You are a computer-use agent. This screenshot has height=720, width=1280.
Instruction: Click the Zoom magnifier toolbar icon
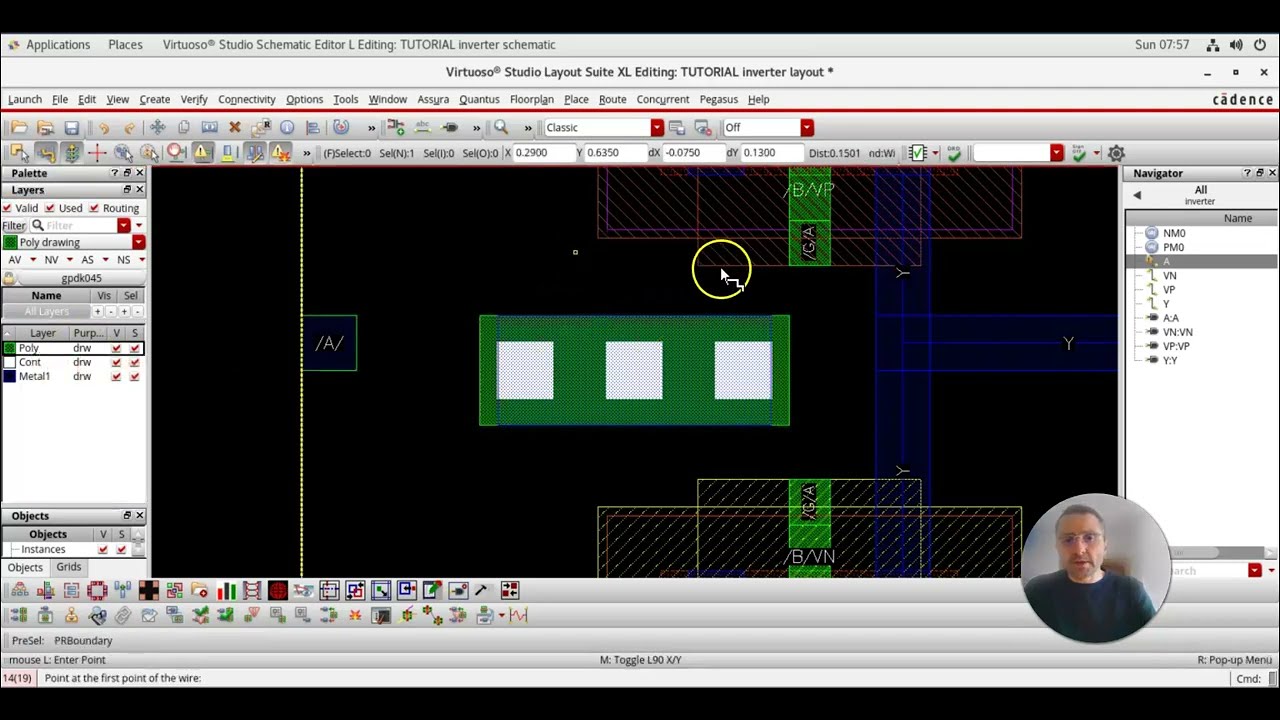pos(501,128)
